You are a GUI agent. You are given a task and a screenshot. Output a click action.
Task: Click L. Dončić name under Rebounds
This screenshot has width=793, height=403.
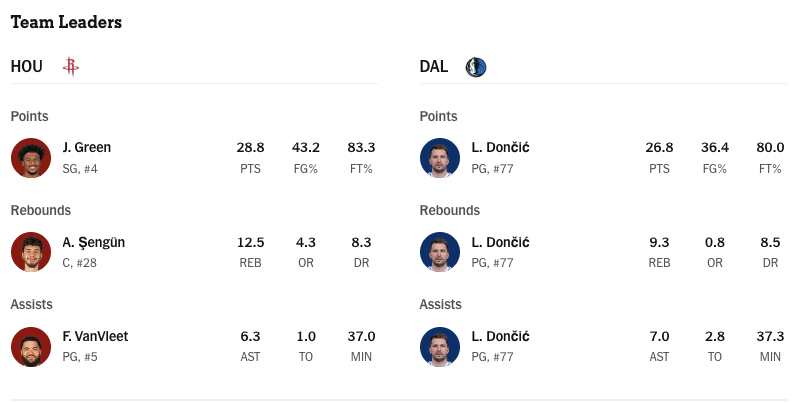point(500,242)
